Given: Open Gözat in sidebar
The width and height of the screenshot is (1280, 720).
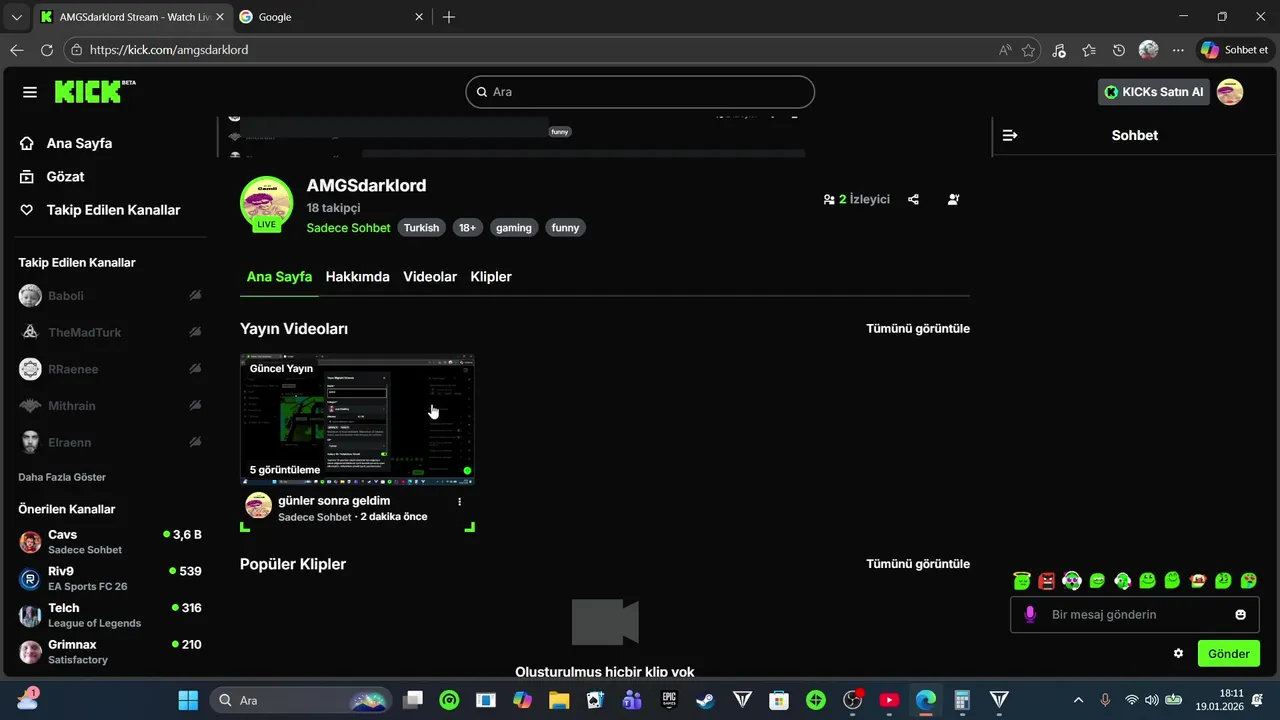Looking at the screenshot, I should click(65, 177).
